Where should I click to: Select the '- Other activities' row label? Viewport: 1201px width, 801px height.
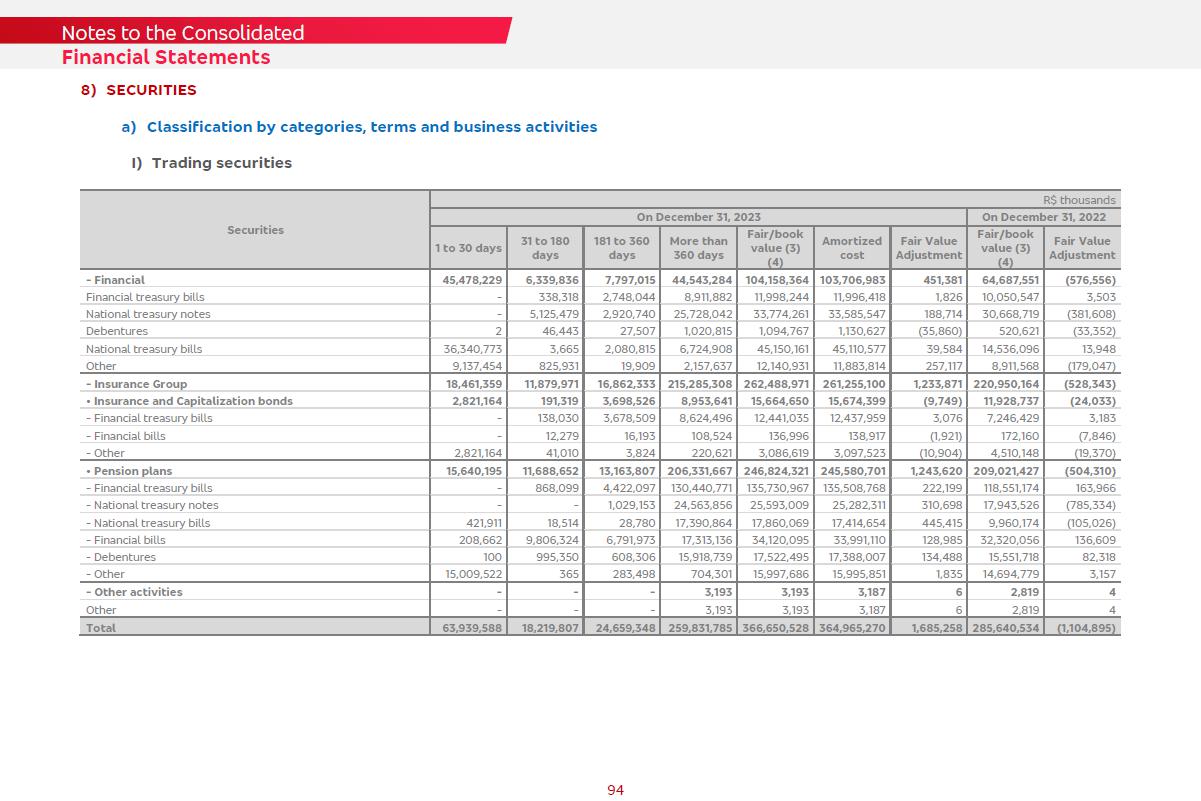point(135,592)
